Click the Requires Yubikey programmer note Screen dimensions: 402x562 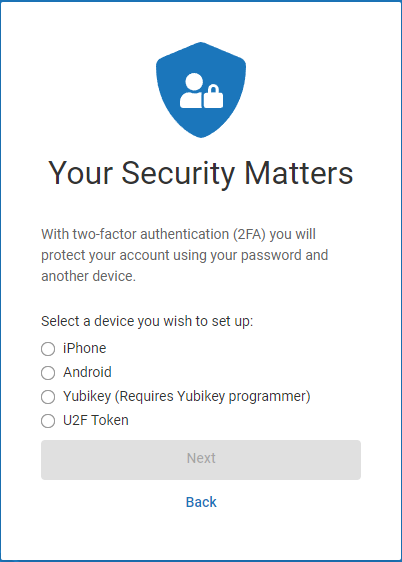[x=212, y=396]
